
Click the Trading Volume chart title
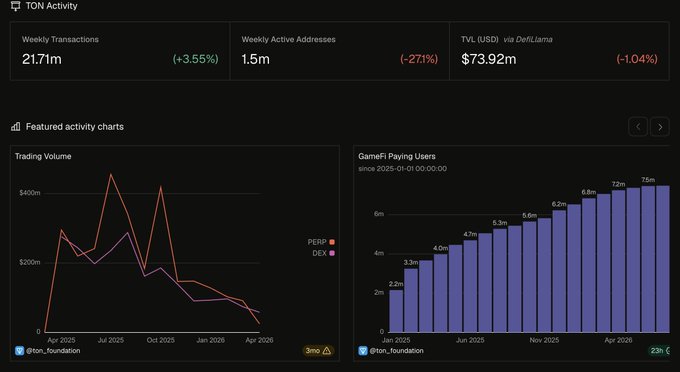(43, 157)
